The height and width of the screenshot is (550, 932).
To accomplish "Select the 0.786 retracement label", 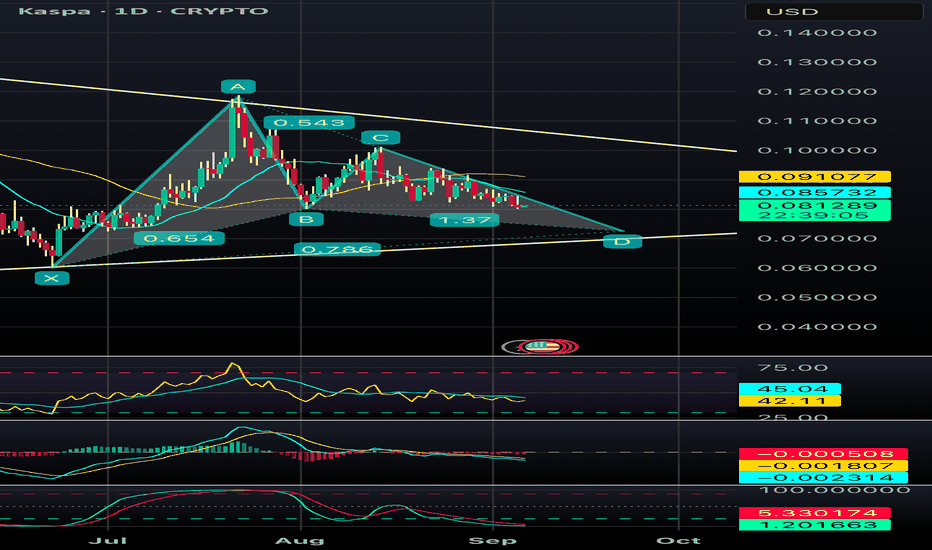I will [x=337, y=249].
